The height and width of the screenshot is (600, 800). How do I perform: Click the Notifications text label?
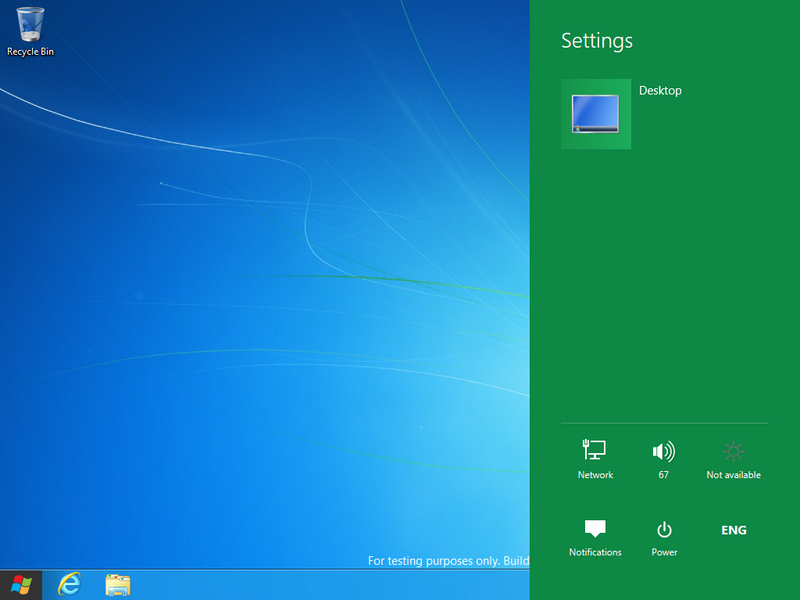tap(595, 552)
